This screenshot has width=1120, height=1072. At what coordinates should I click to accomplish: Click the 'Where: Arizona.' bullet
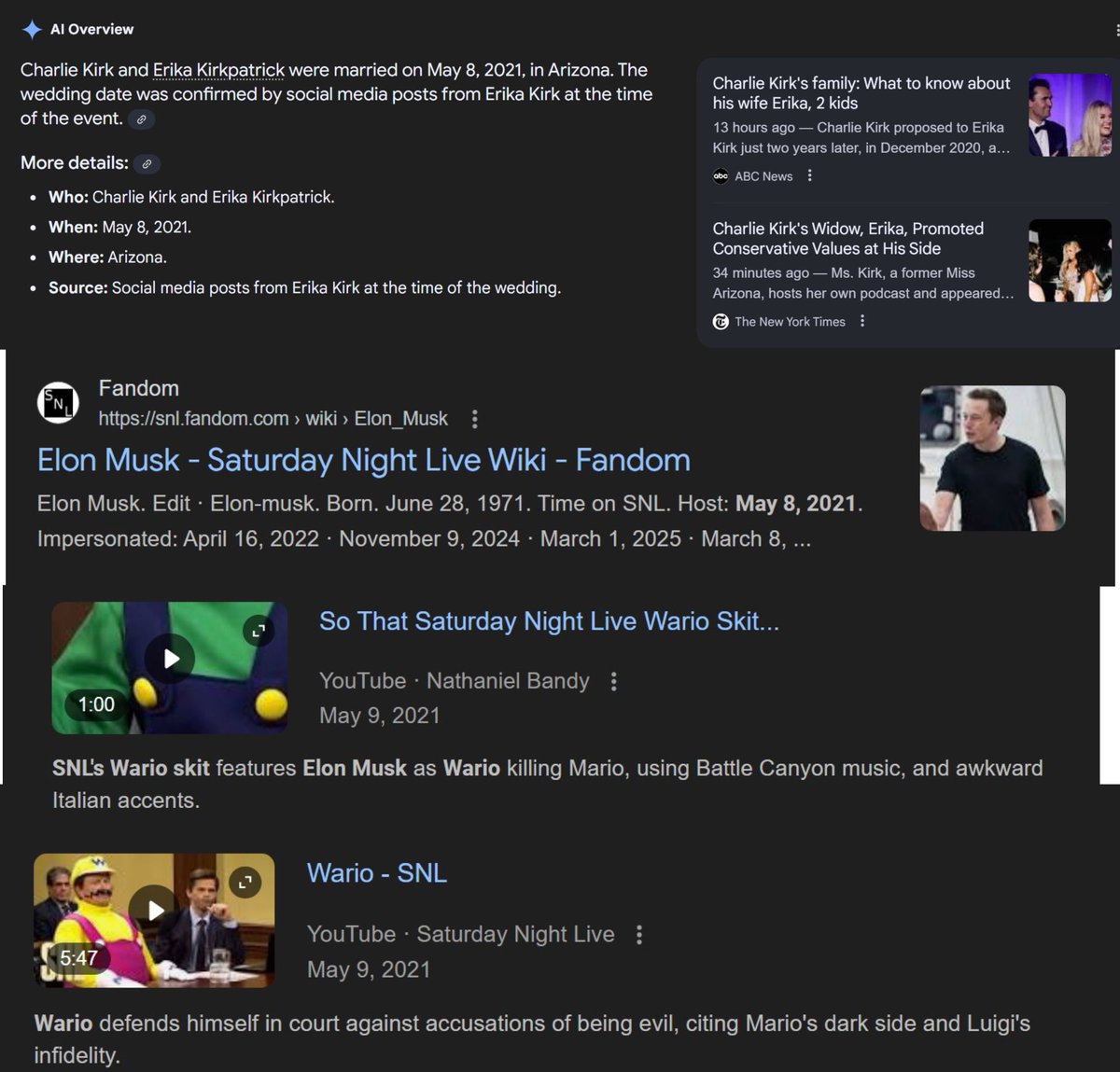[107, 257]
